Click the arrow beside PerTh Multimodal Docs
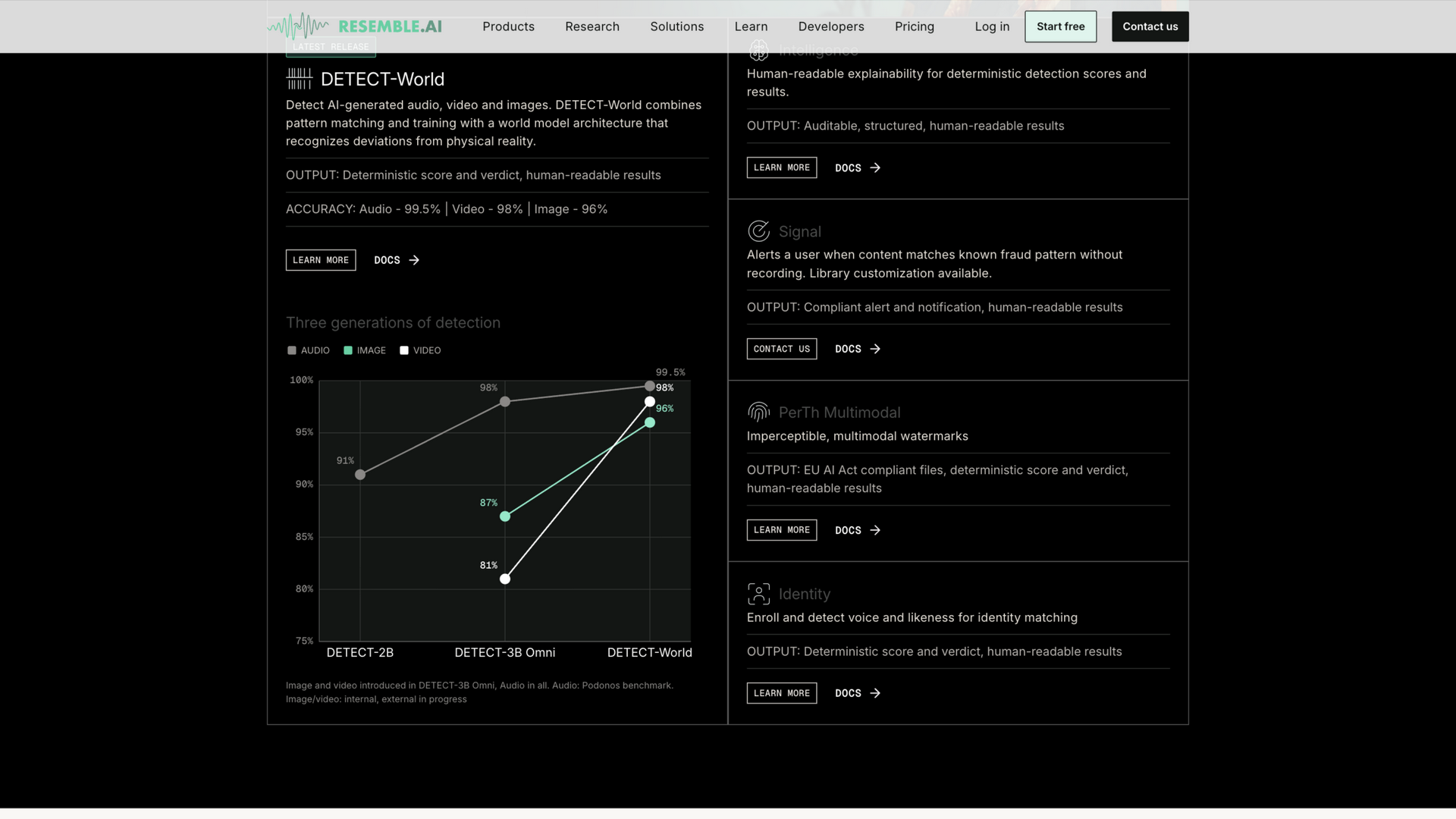 coord(875,530)
